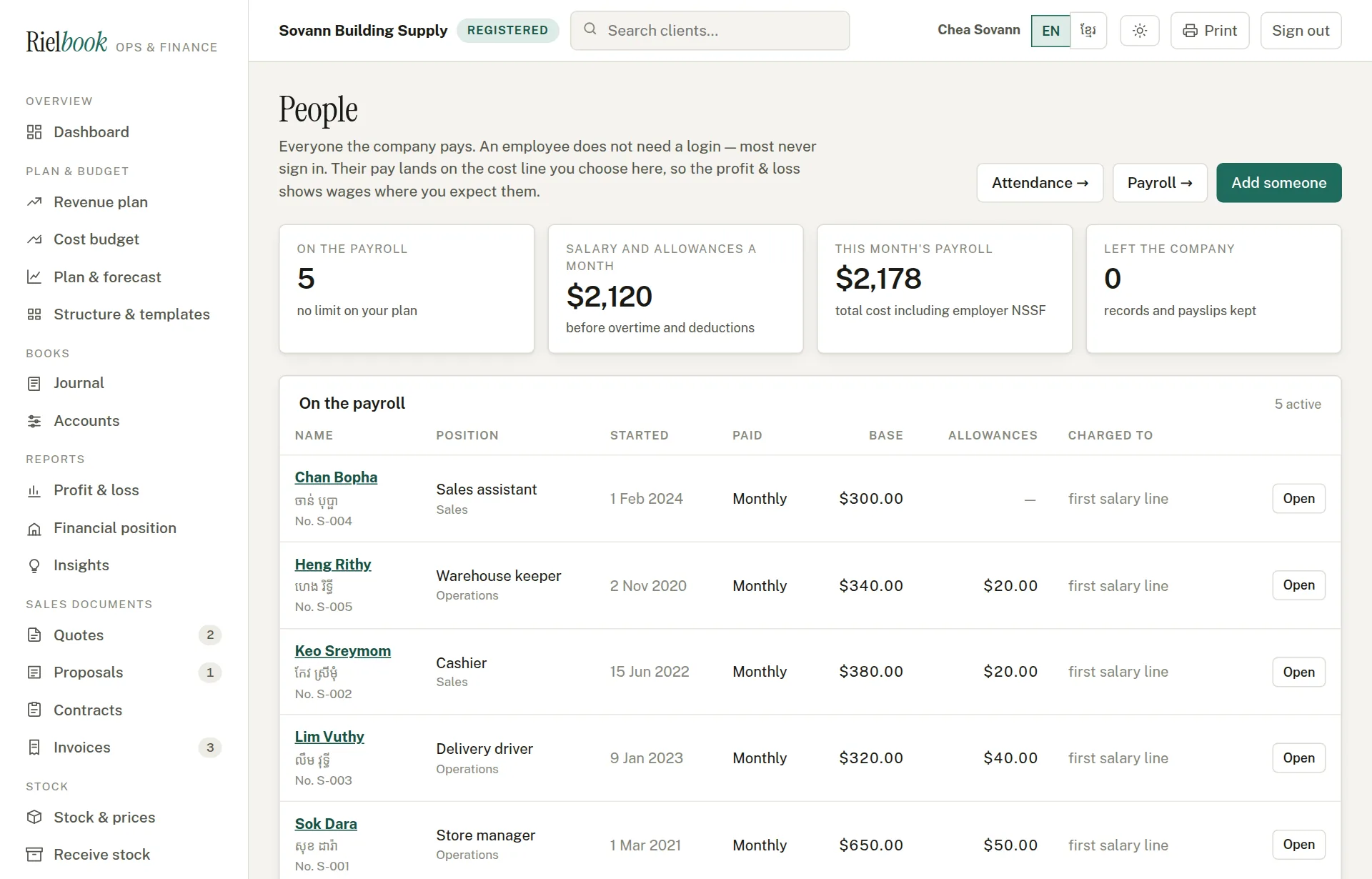The height and width of the screenshot is (879, 1372).
Task: Click the Plan & forecast line-chart icon
Action: pyautogui.click(x=34, y=277)
